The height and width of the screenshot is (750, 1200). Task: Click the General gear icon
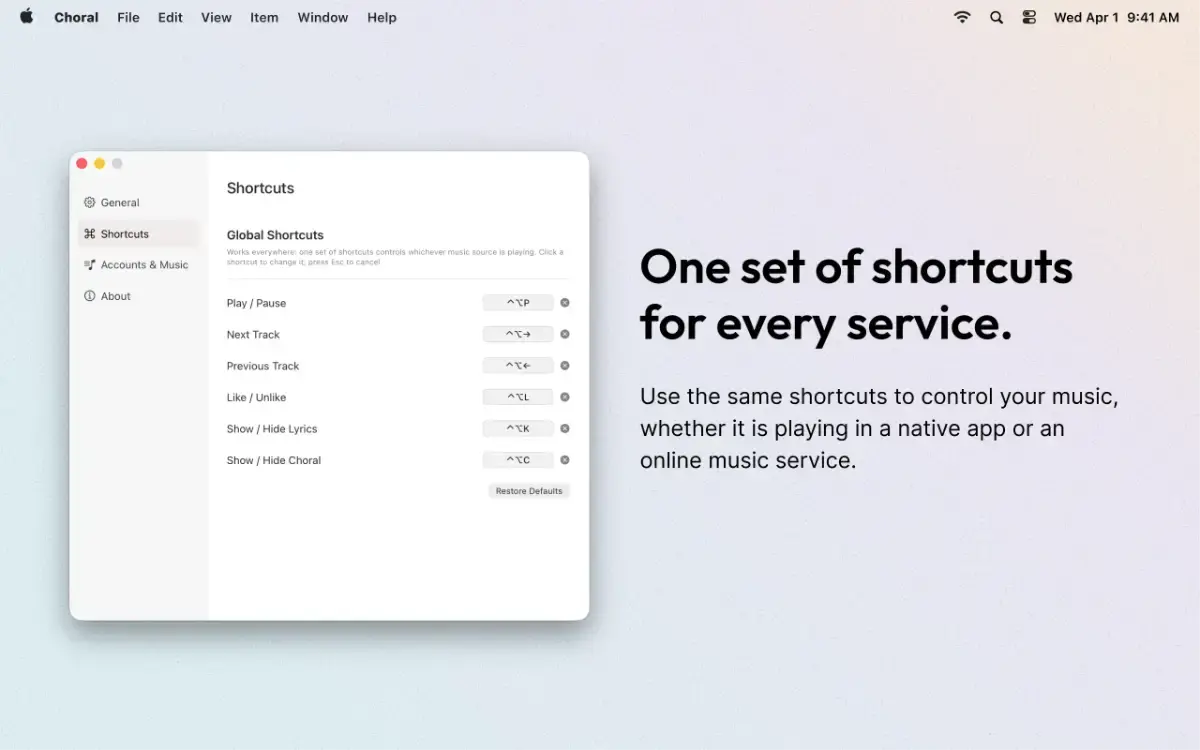click(90, 202)
